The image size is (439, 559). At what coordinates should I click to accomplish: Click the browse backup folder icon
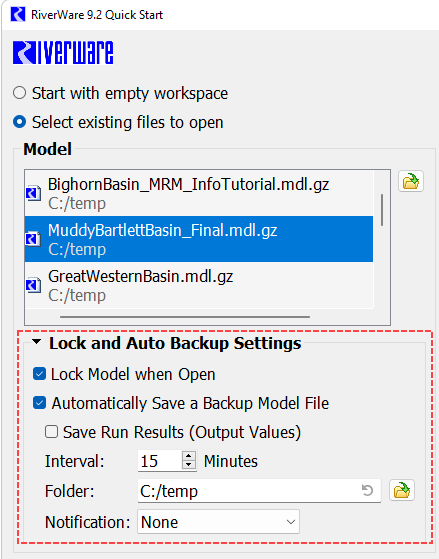[x=402, y=490]
